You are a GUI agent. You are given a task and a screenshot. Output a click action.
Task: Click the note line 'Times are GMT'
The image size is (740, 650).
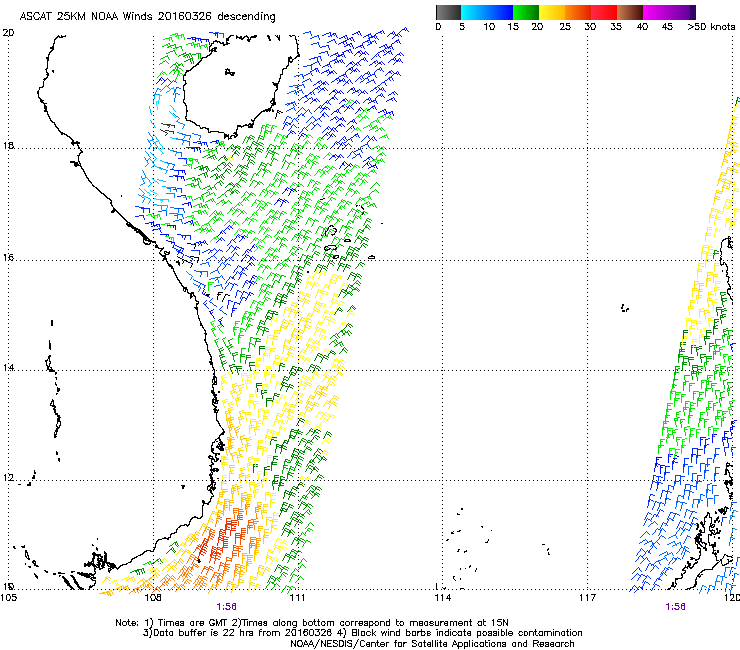191,623
